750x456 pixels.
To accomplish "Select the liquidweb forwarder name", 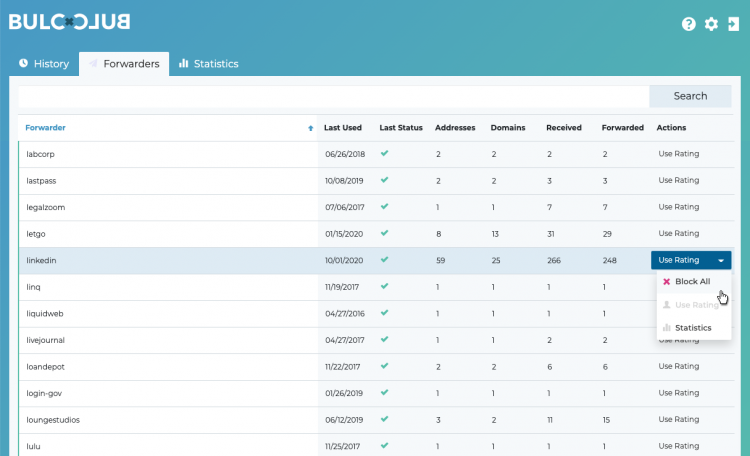I will (44, 313).
